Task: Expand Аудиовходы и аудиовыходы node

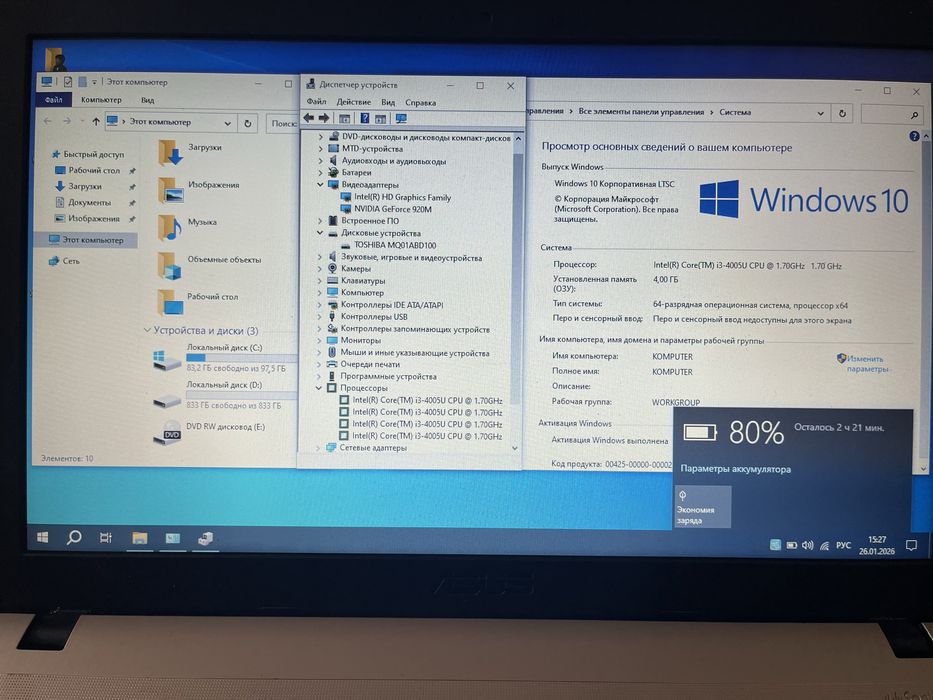Action: point(320,161)
